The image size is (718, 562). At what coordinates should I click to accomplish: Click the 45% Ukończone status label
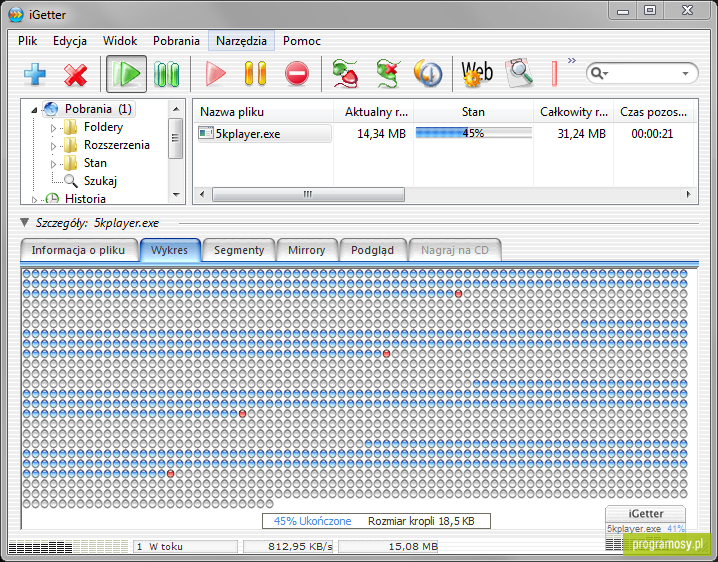coord(312,521)
